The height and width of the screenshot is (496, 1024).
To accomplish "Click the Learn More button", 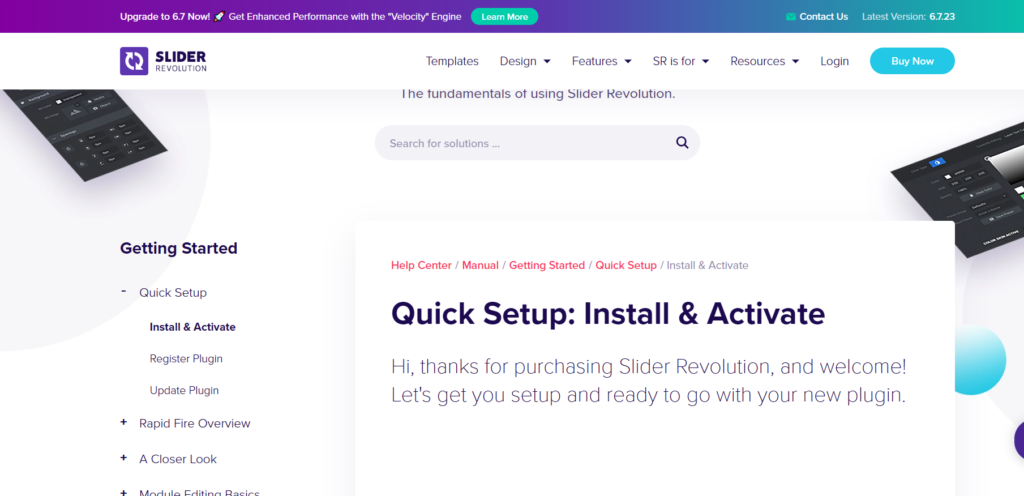I will click(504, 16).
